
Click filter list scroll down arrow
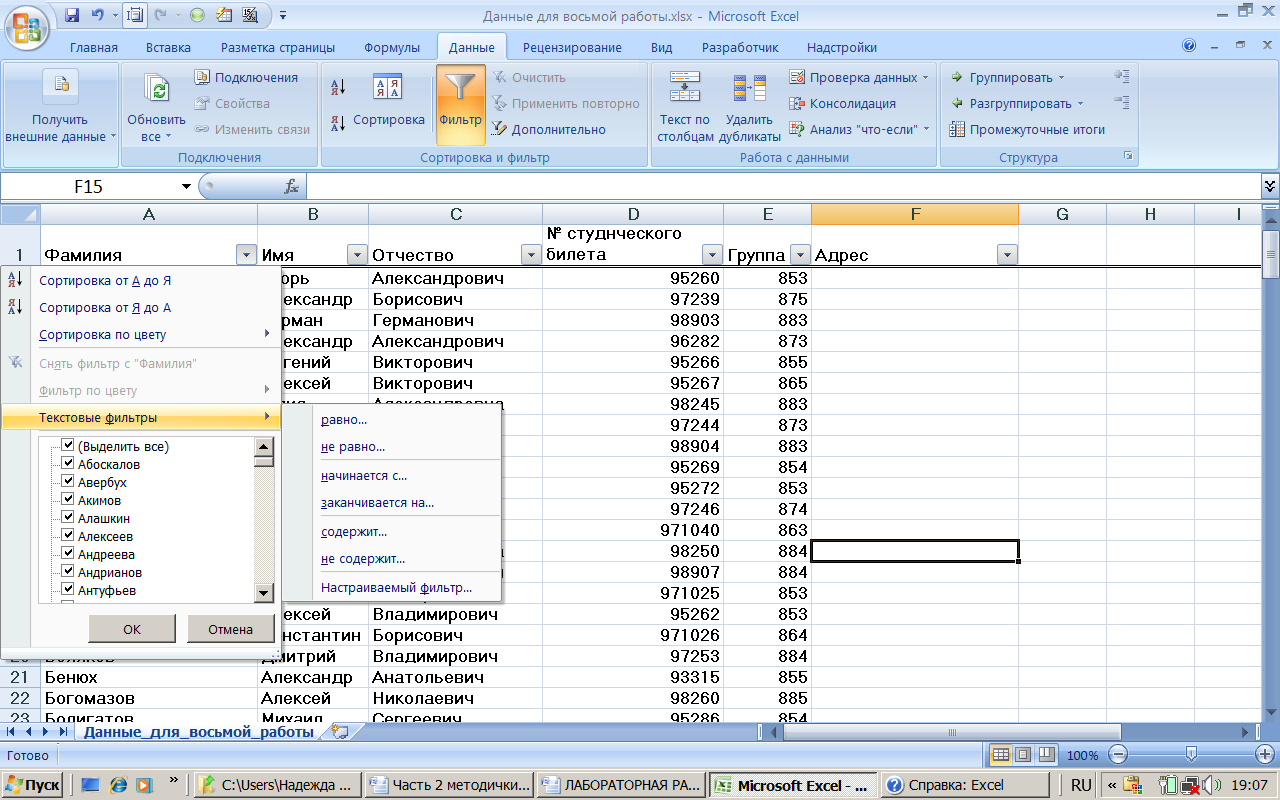click(x=264, y=593)
